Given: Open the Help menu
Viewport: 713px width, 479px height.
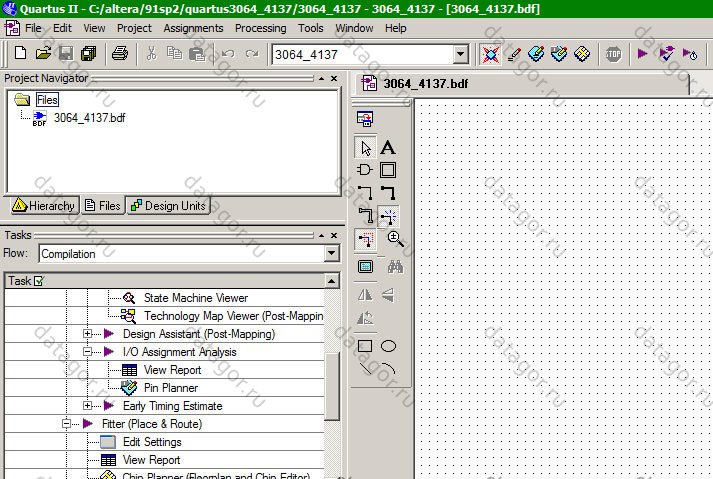Looking at the screenshot, I should click(396, 28).
